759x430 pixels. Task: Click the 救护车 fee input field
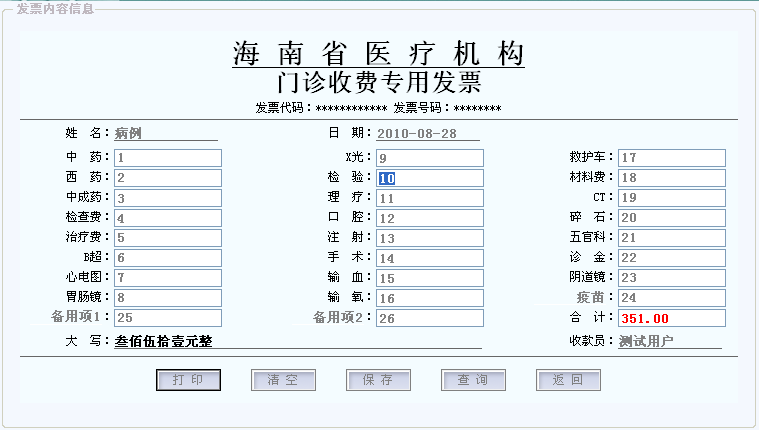671,158
